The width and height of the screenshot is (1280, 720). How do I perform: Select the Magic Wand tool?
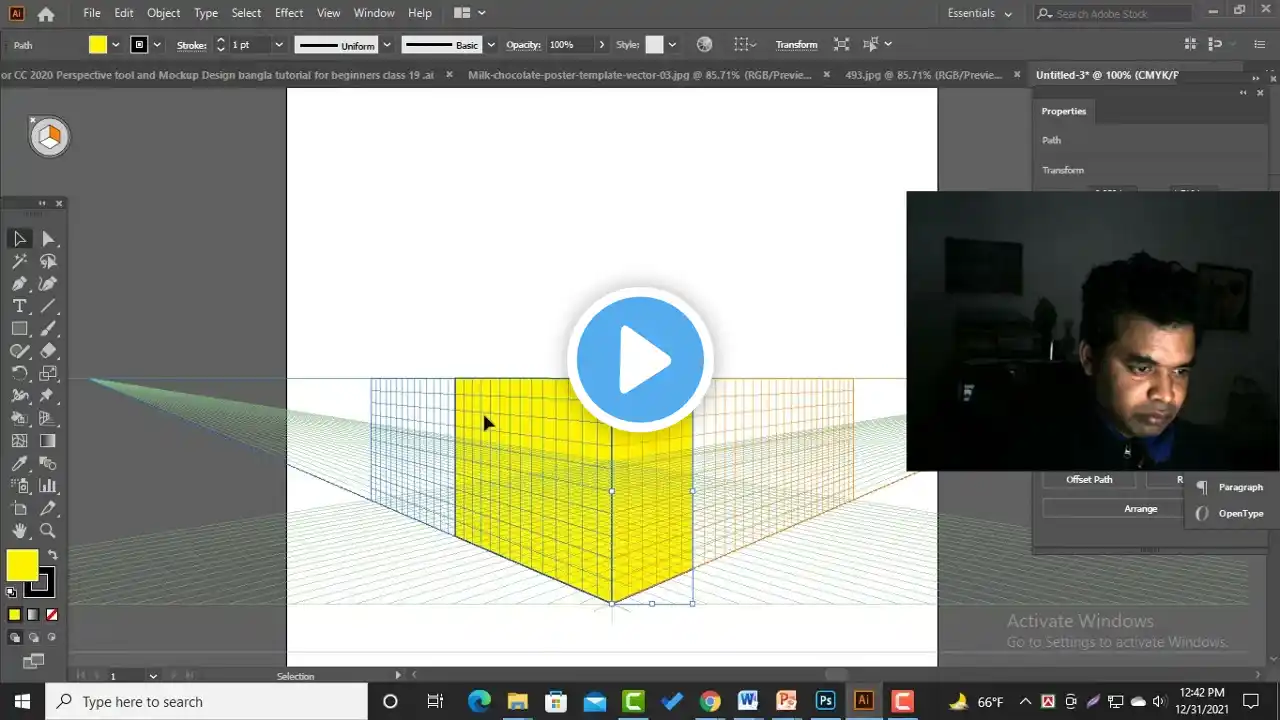pyautogui.click(x=19, y=261)
